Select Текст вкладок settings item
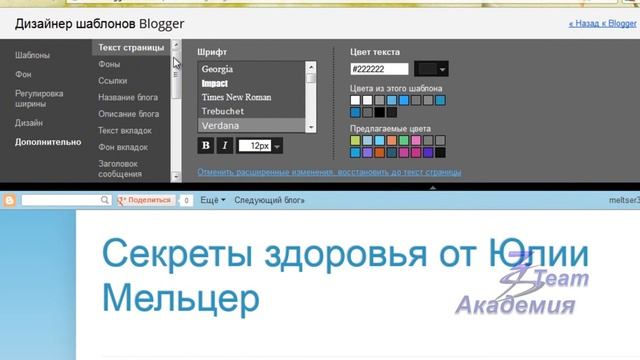Viewport: 640px width, 360px height. [x=125, y=131]
